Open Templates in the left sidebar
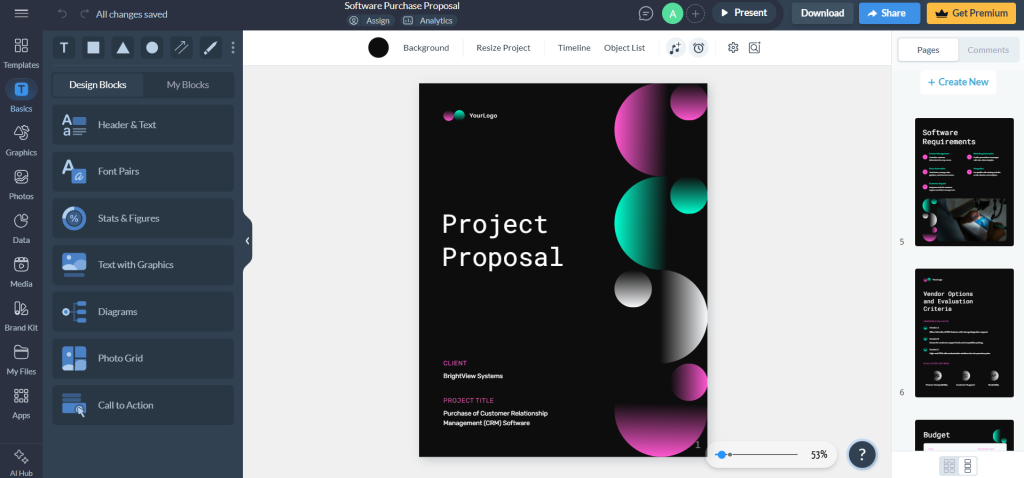This screenshot has width=1024, height=478. [x=22, y=53]
